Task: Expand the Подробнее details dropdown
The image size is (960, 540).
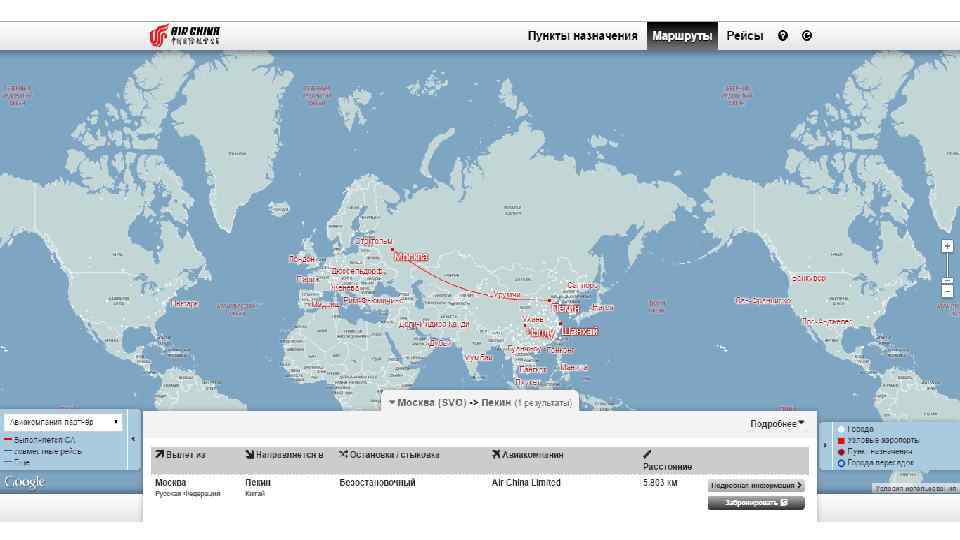Action: pos(777,424)
